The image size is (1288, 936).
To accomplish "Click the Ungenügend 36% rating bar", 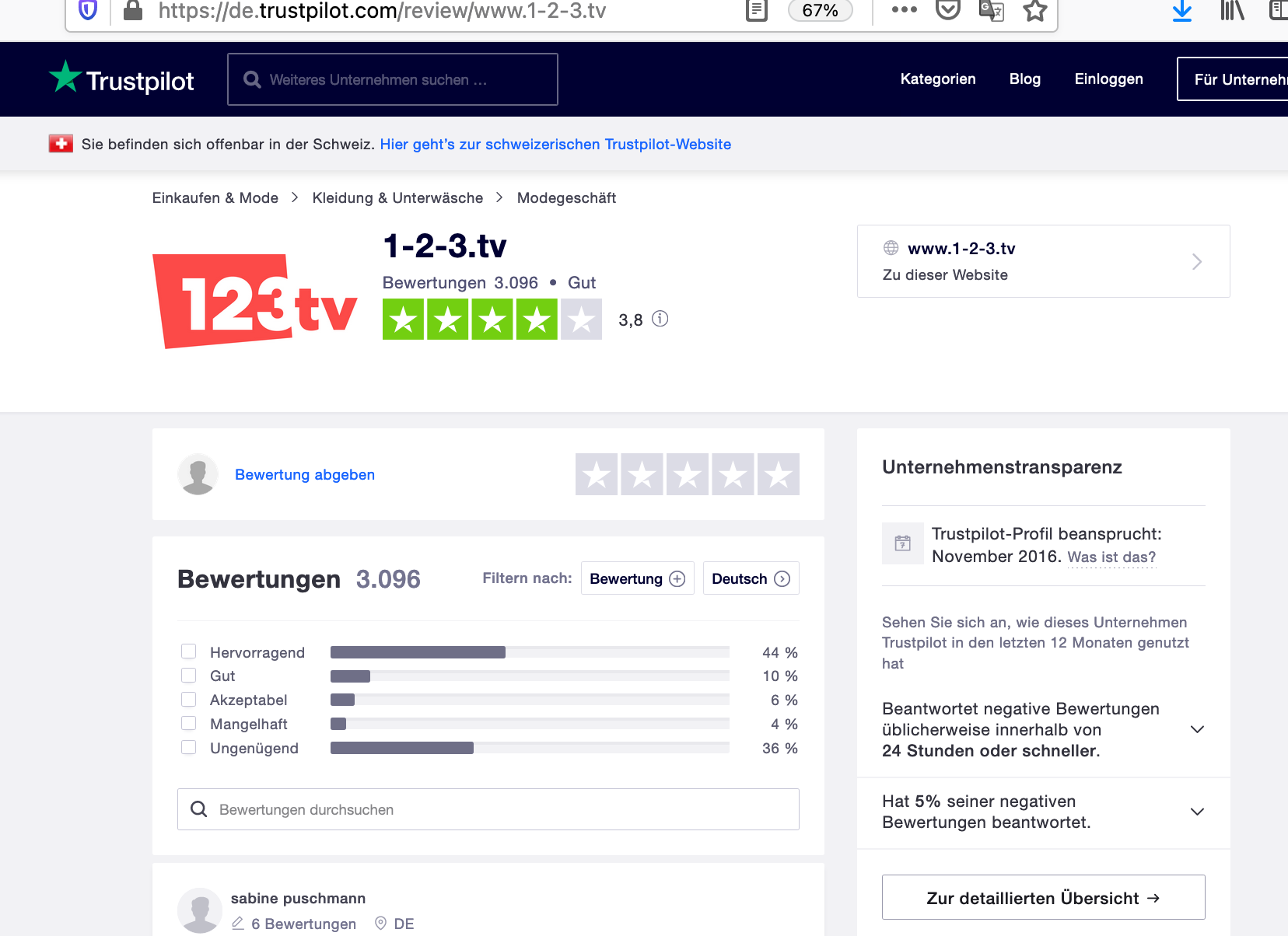I will [x=530, y=748].
